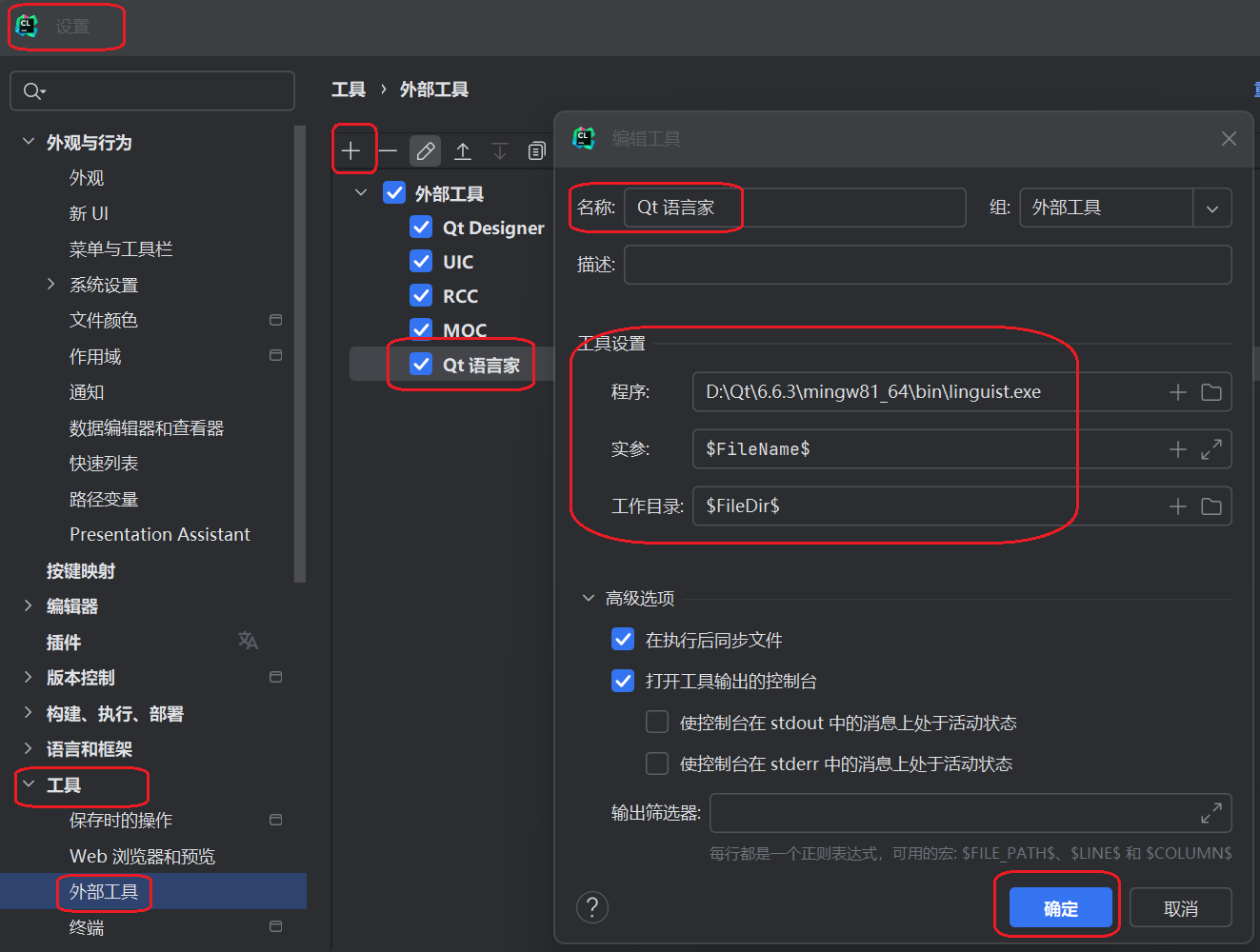Image resolution: width=1260 pixels, height=952 pixels.
Task: Collapse the 外部工具 tree group
Action: (361, 193)
